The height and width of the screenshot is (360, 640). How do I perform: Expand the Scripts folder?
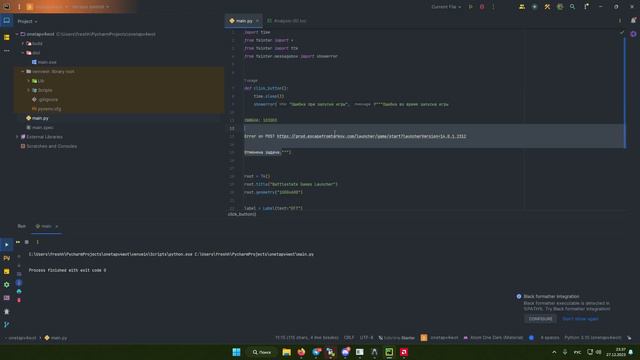pyautogui.click(x=29, y=90)
